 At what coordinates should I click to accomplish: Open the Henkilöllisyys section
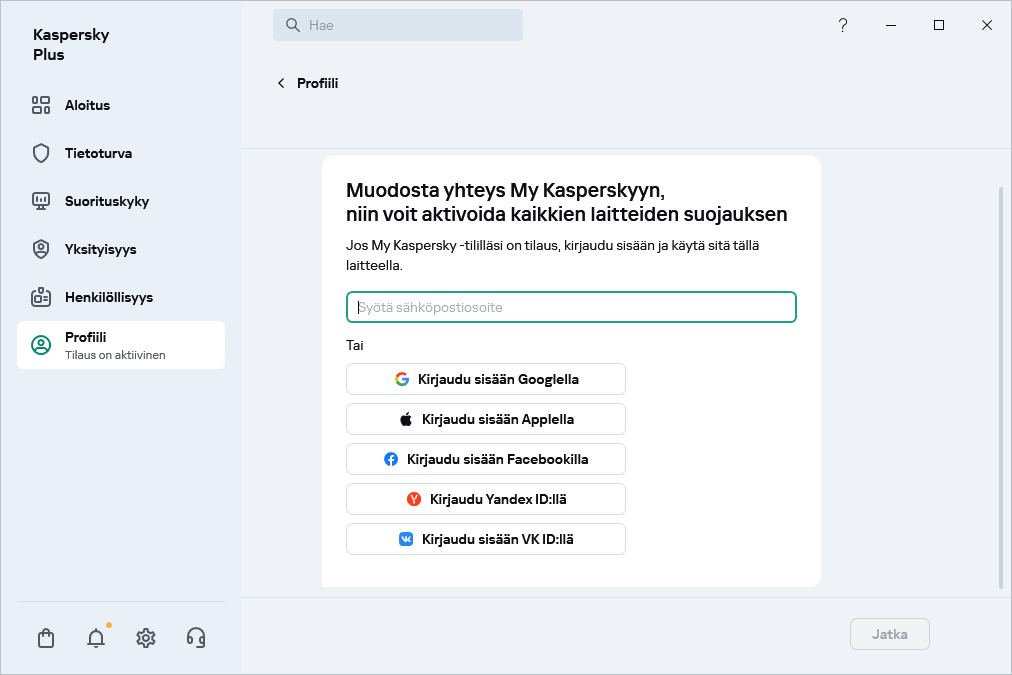(x=108, y=297)
